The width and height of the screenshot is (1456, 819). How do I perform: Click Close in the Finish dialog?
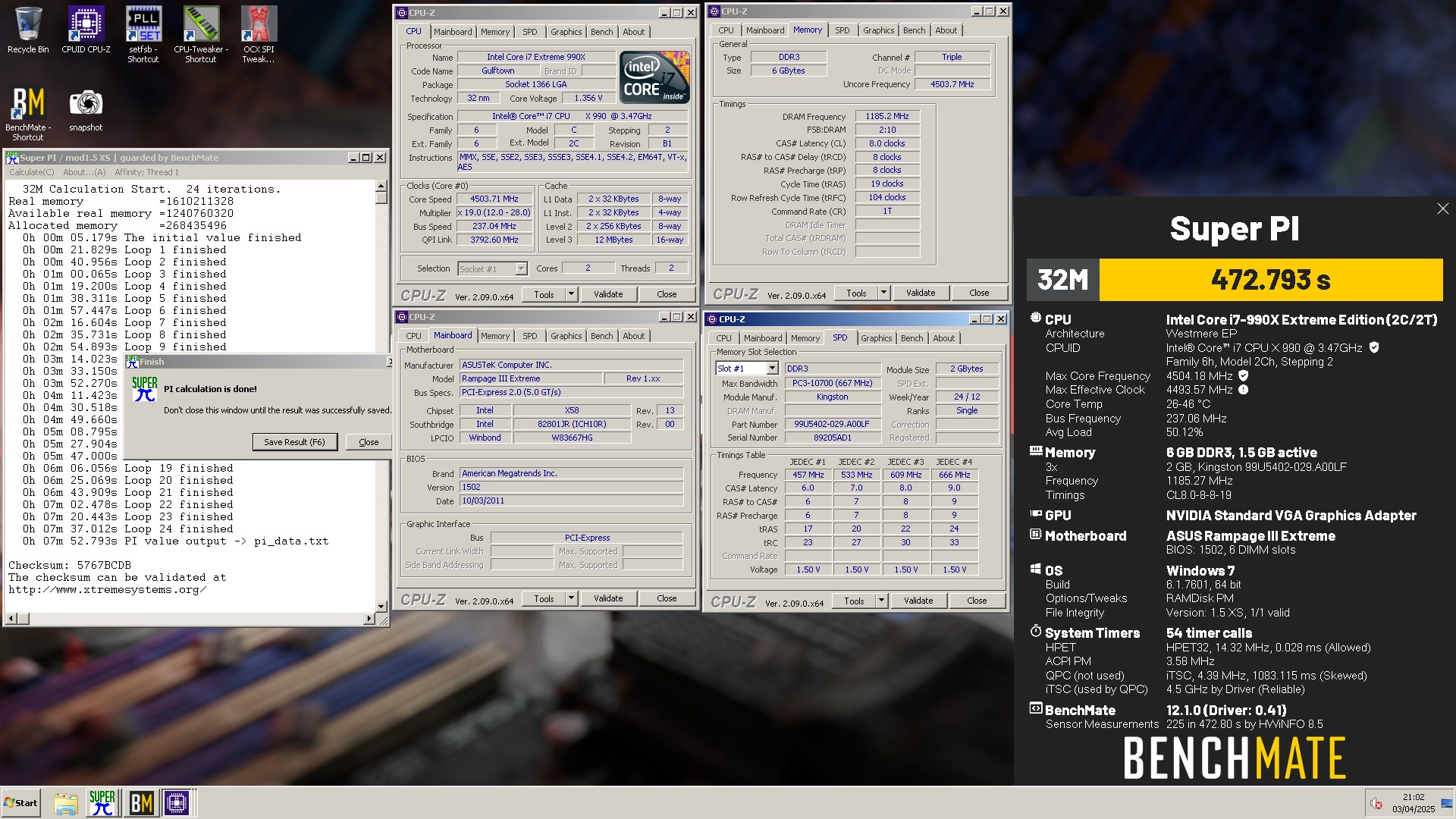coord(369,442)
